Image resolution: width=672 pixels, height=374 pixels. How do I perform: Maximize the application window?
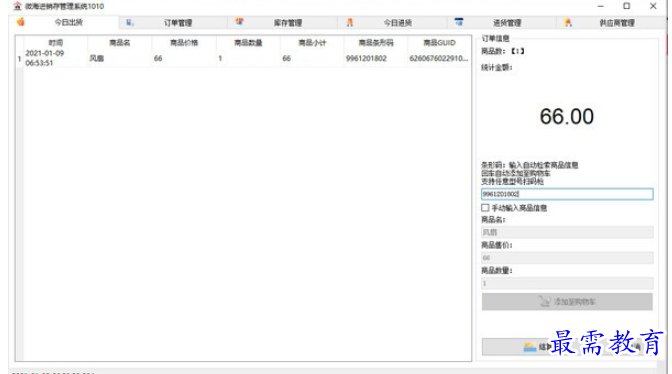click(x=627, y=6)
